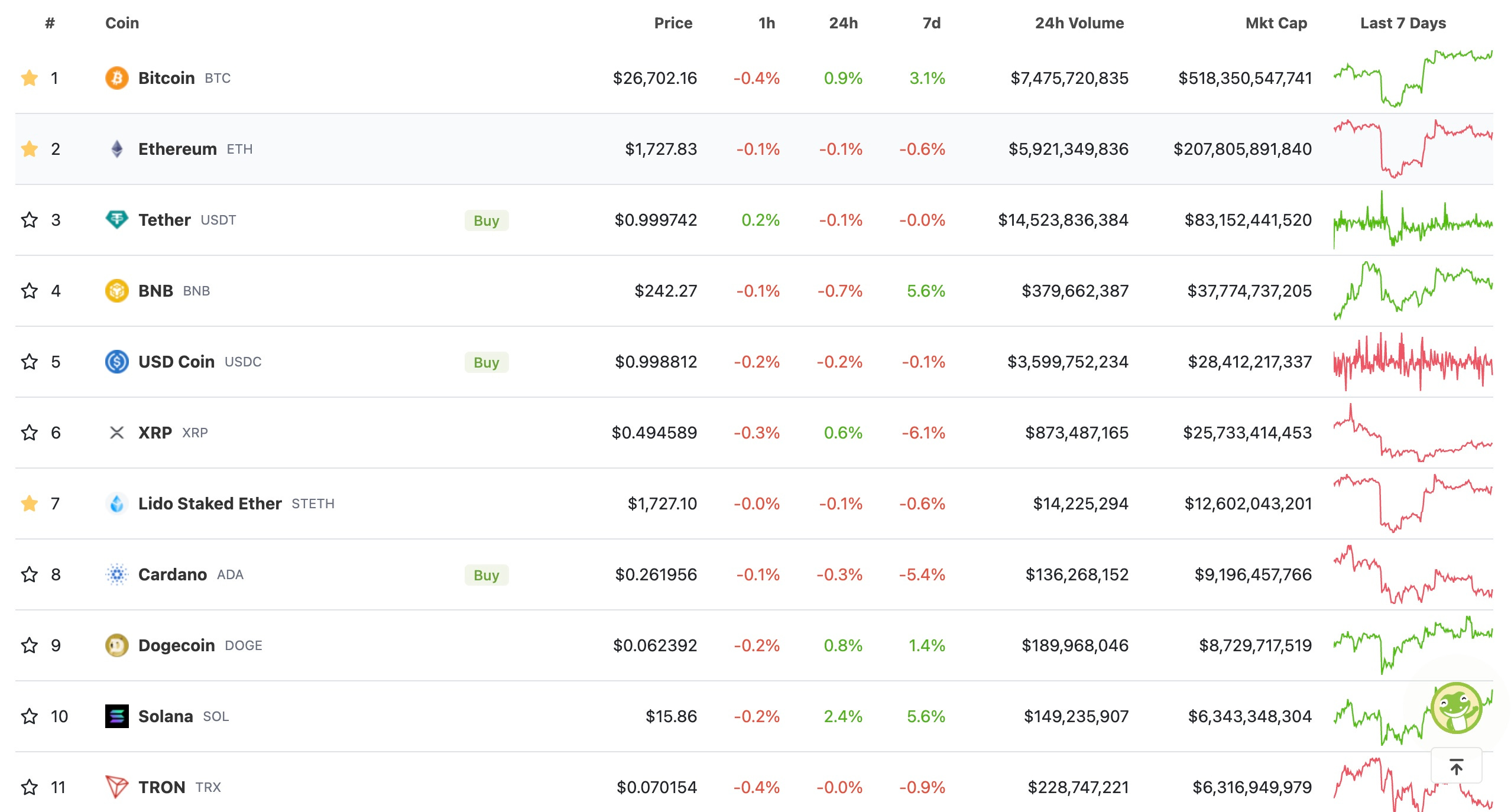Mark XRP as favorite with star
Image resolution: width=1511 pixels, height=812 pixels.
tap(29, 433)
